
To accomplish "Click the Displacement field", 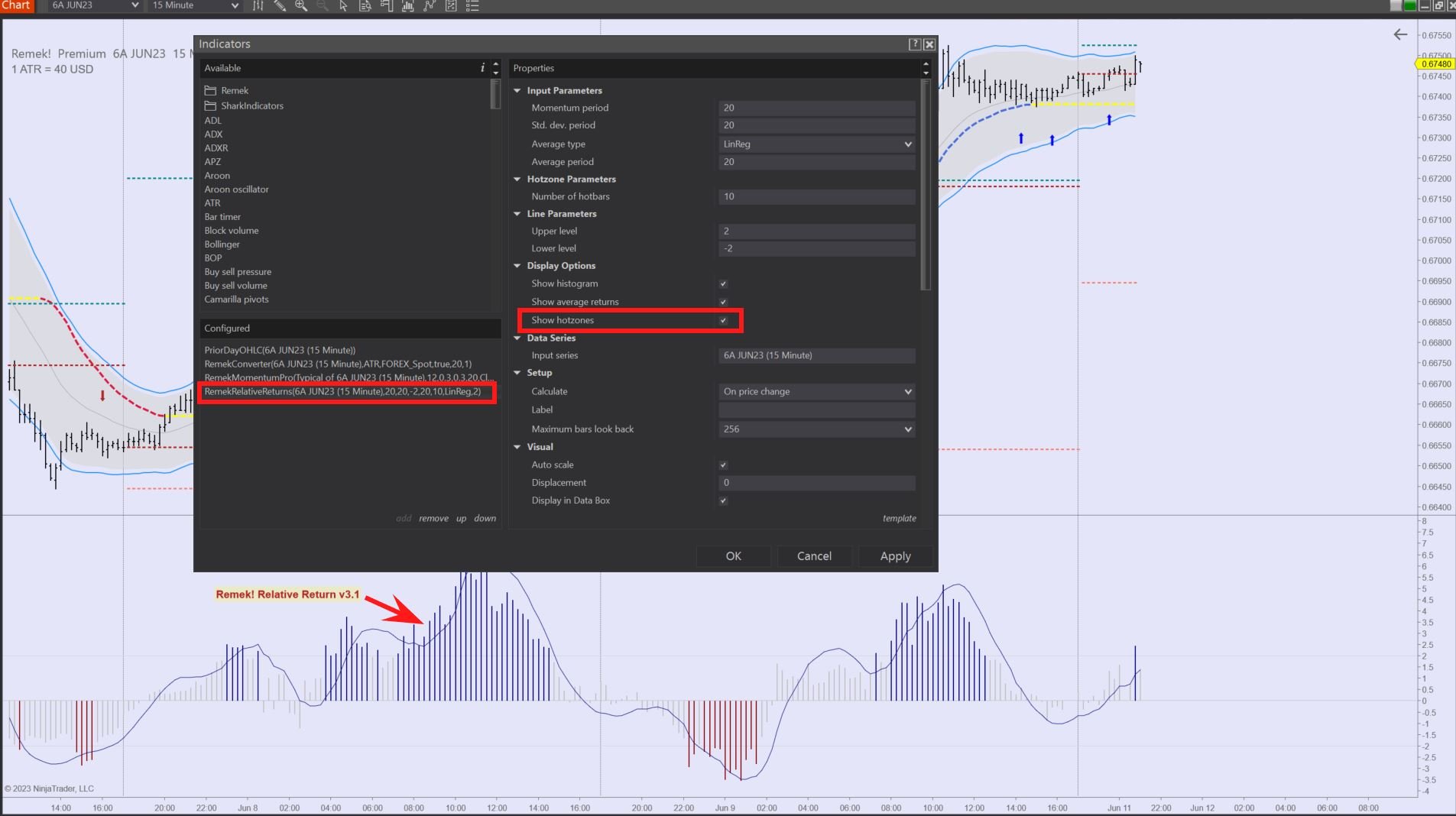I will tap(817, 483).
